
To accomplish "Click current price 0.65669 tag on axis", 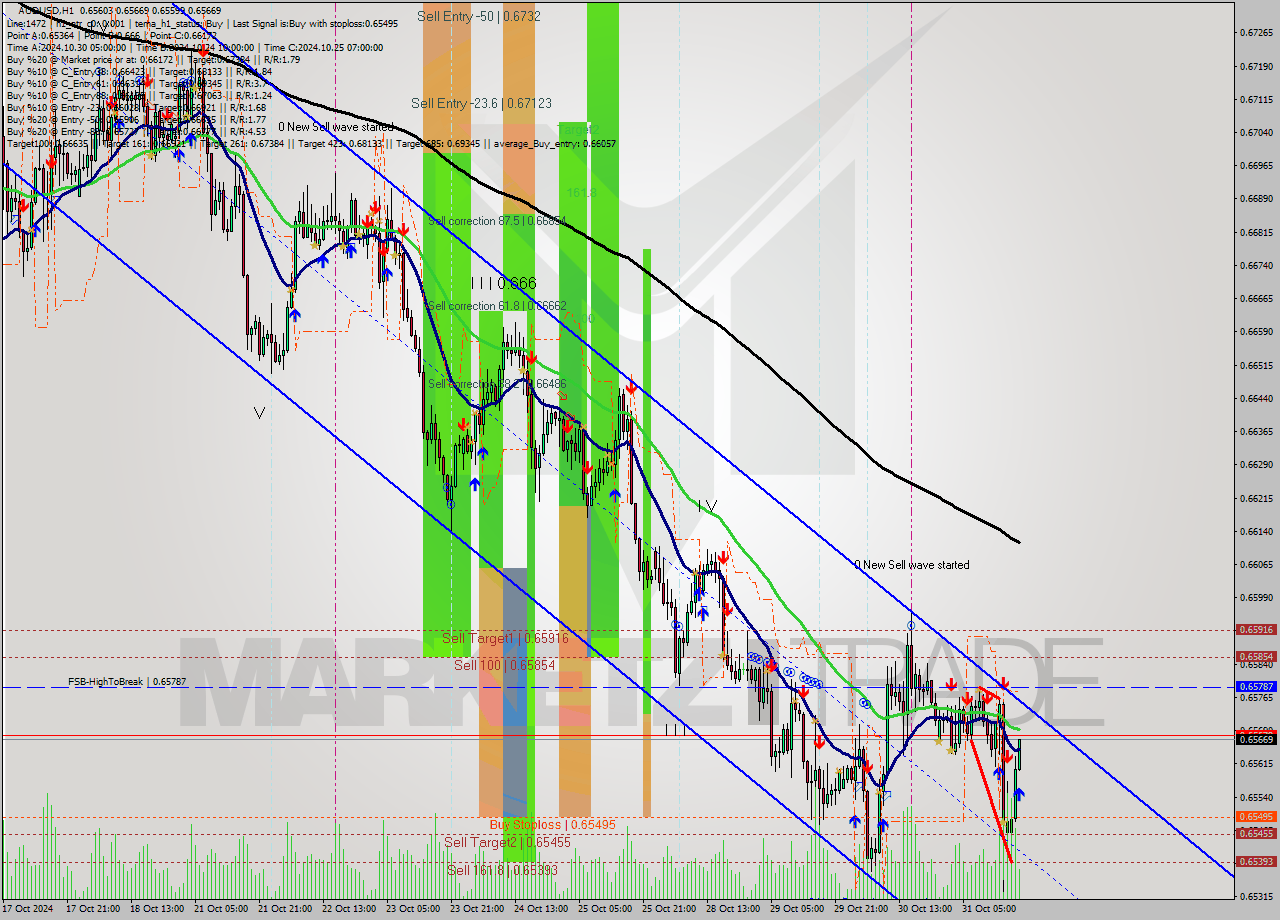I will (1256, 739).
